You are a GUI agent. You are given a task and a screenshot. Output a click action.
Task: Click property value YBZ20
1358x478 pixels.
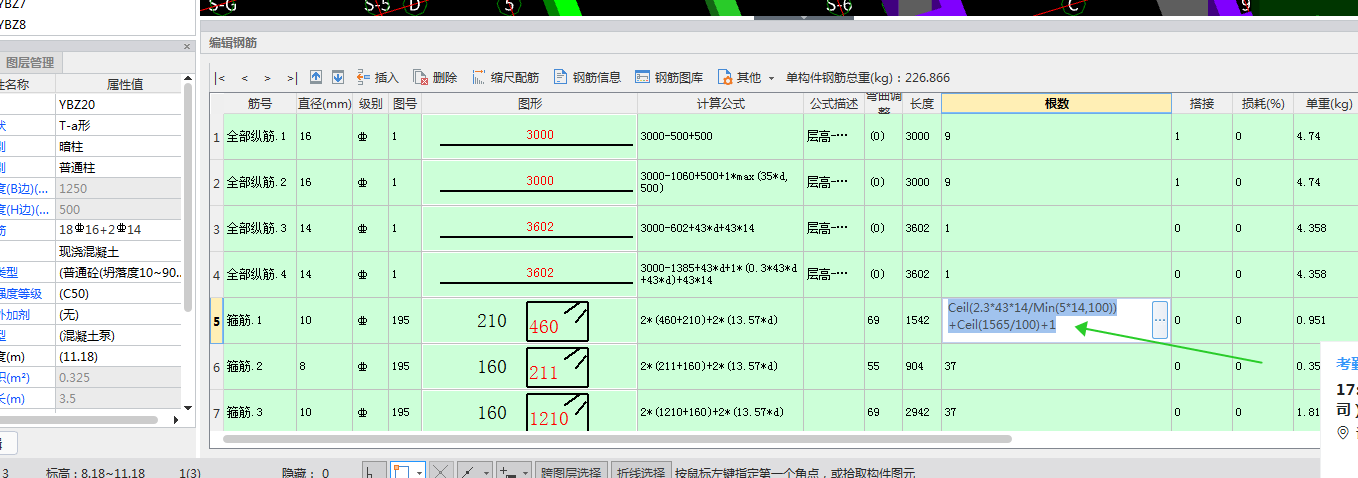(118, 105)
